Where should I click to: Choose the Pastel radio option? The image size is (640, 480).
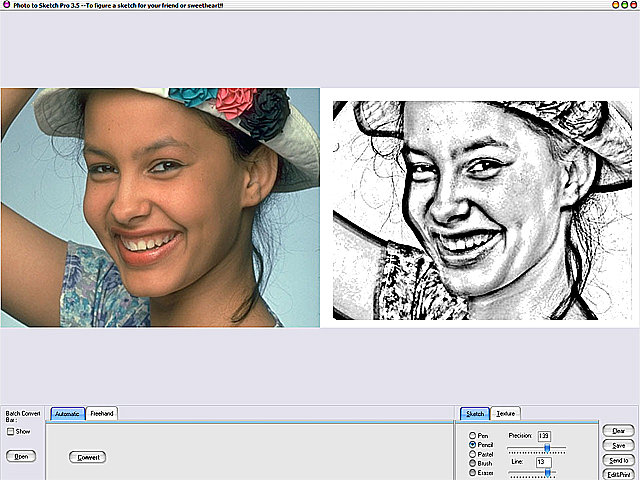(x=472, y=454)
